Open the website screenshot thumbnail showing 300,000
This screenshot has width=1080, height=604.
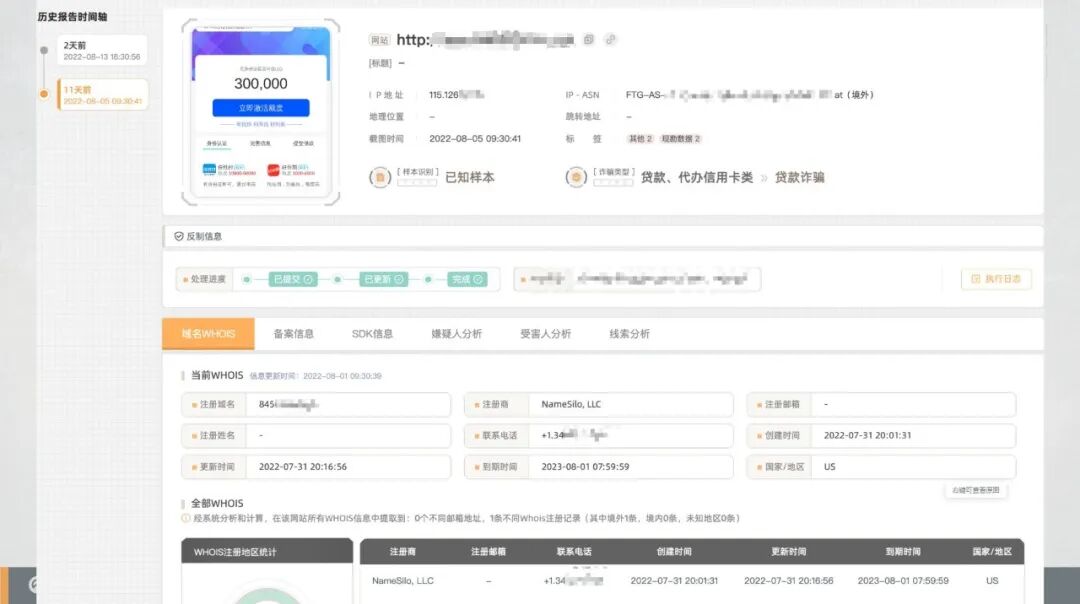coord(260,112)
